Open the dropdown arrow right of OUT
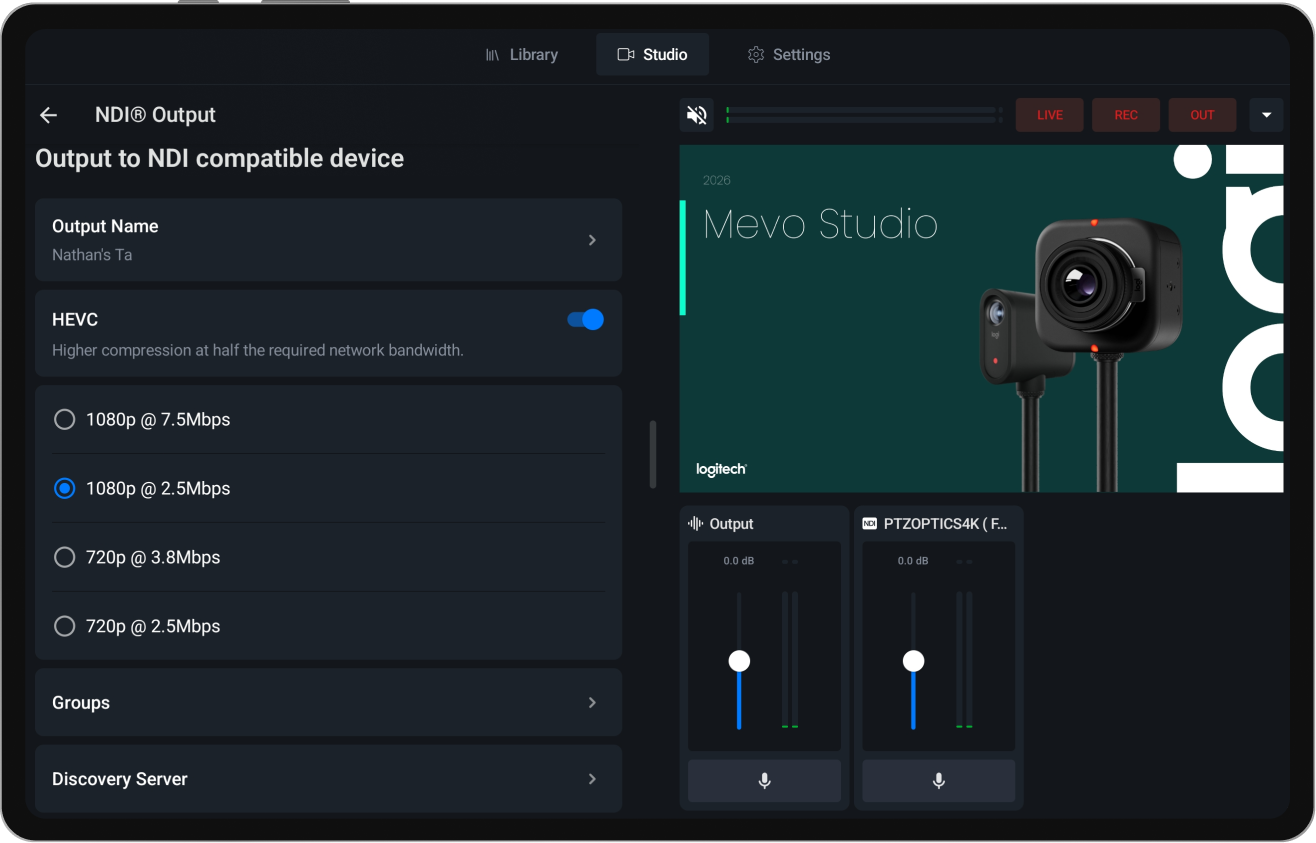1316x843 pixels. pyautogui.click(x=1266, y=114)
